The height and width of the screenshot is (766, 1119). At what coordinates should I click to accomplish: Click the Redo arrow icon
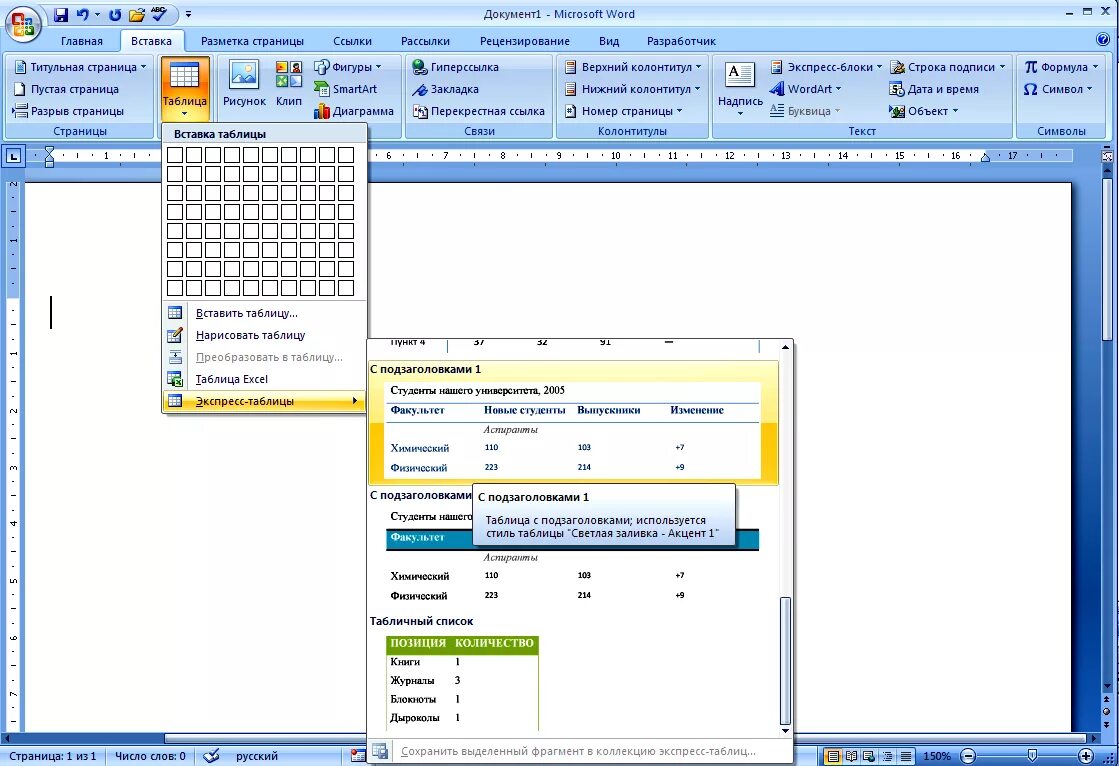tap(114, 14)
